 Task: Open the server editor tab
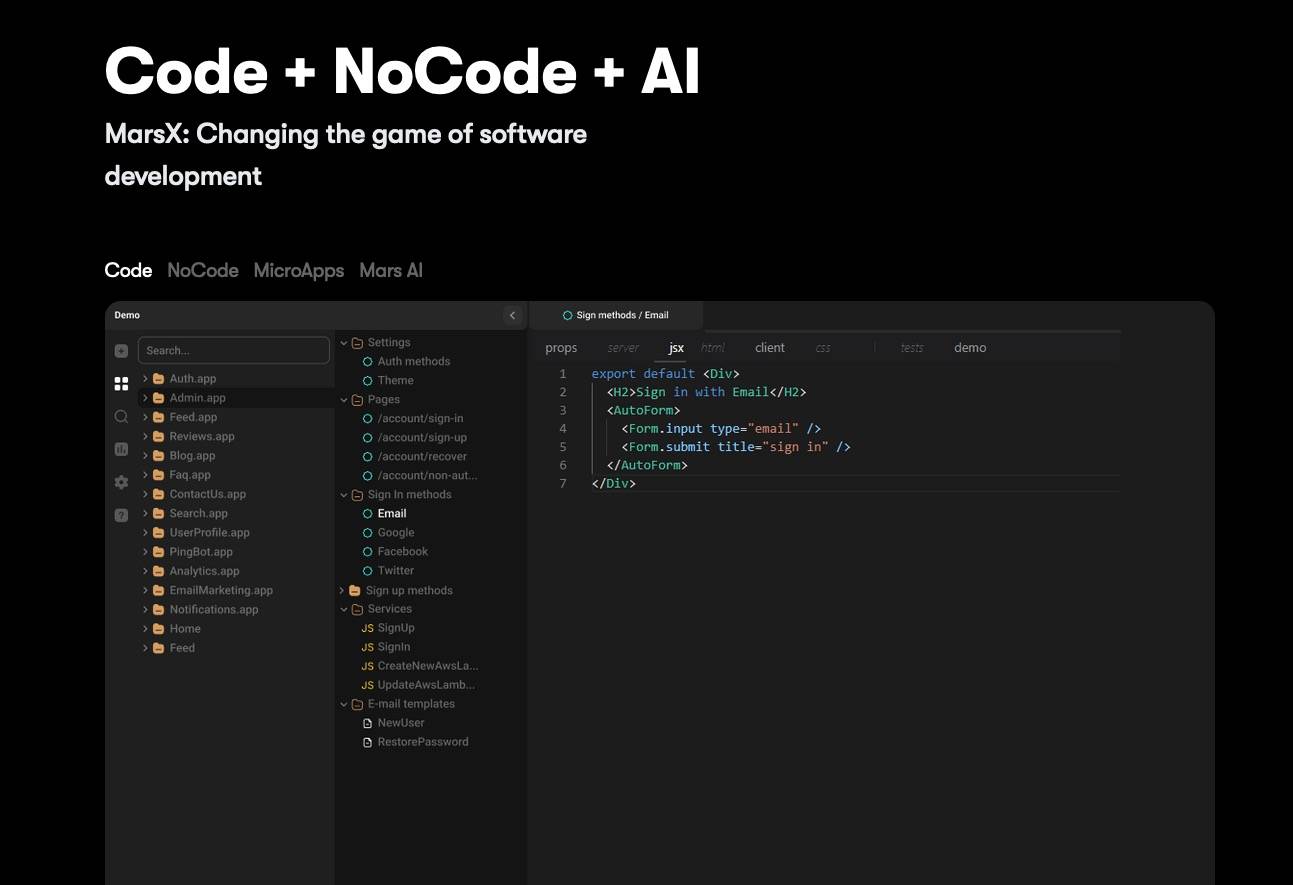pyautogui.click(x=623, y=348)
